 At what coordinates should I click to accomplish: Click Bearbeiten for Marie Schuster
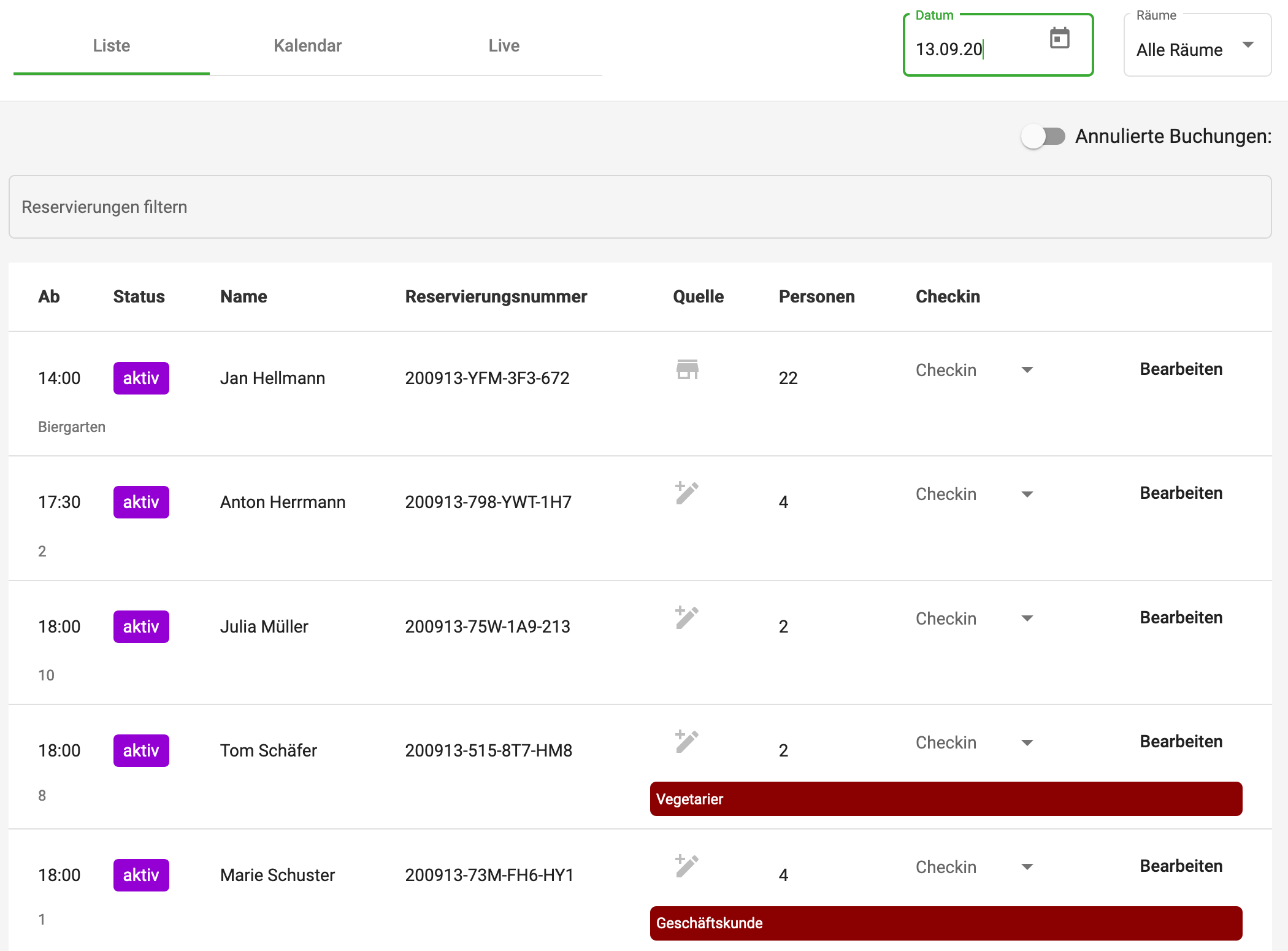coord(1181,866)
